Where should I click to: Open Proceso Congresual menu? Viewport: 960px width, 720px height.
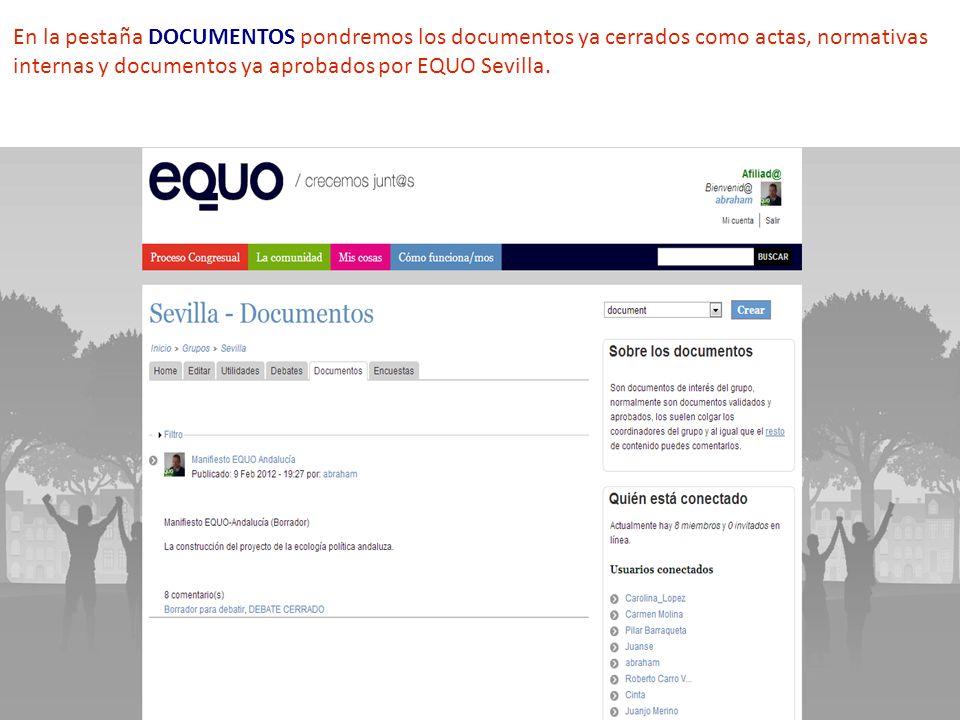(x=195, y=257)
